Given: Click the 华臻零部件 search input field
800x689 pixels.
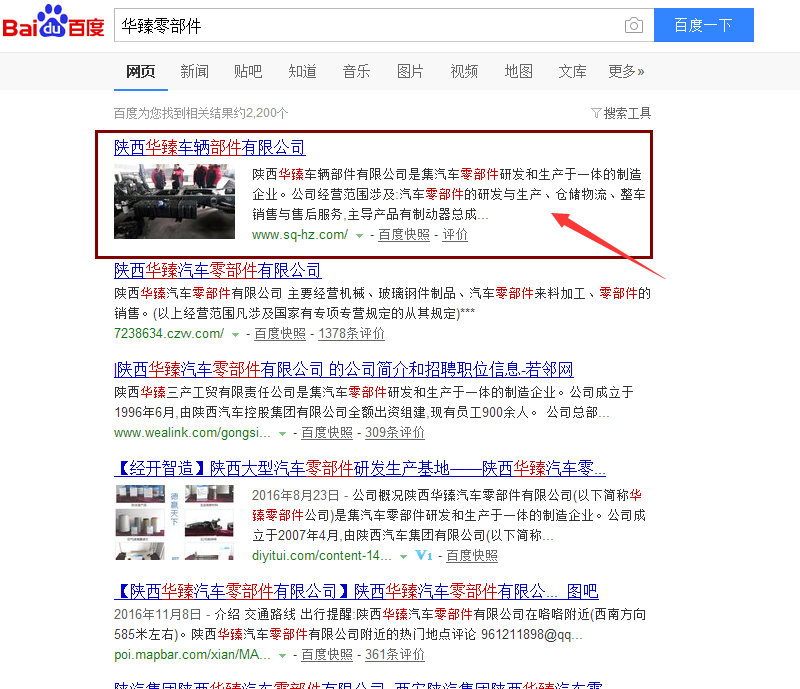Looking at the screenshot, I should coord(365,26).
